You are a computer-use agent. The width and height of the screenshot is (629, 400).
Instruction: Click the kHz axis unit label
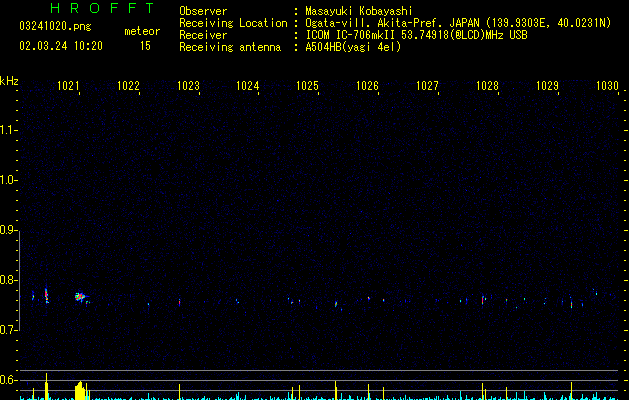click(x=9, y=81)
